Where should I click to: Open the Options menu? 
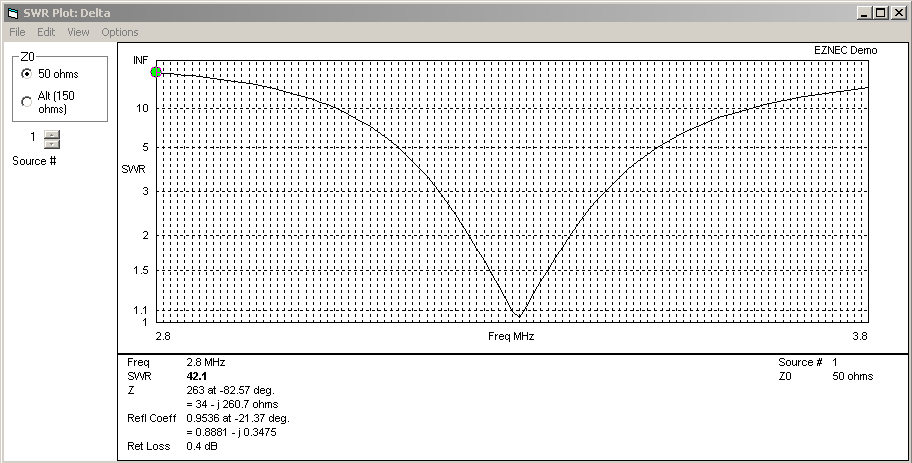click(x=120, y=32)
